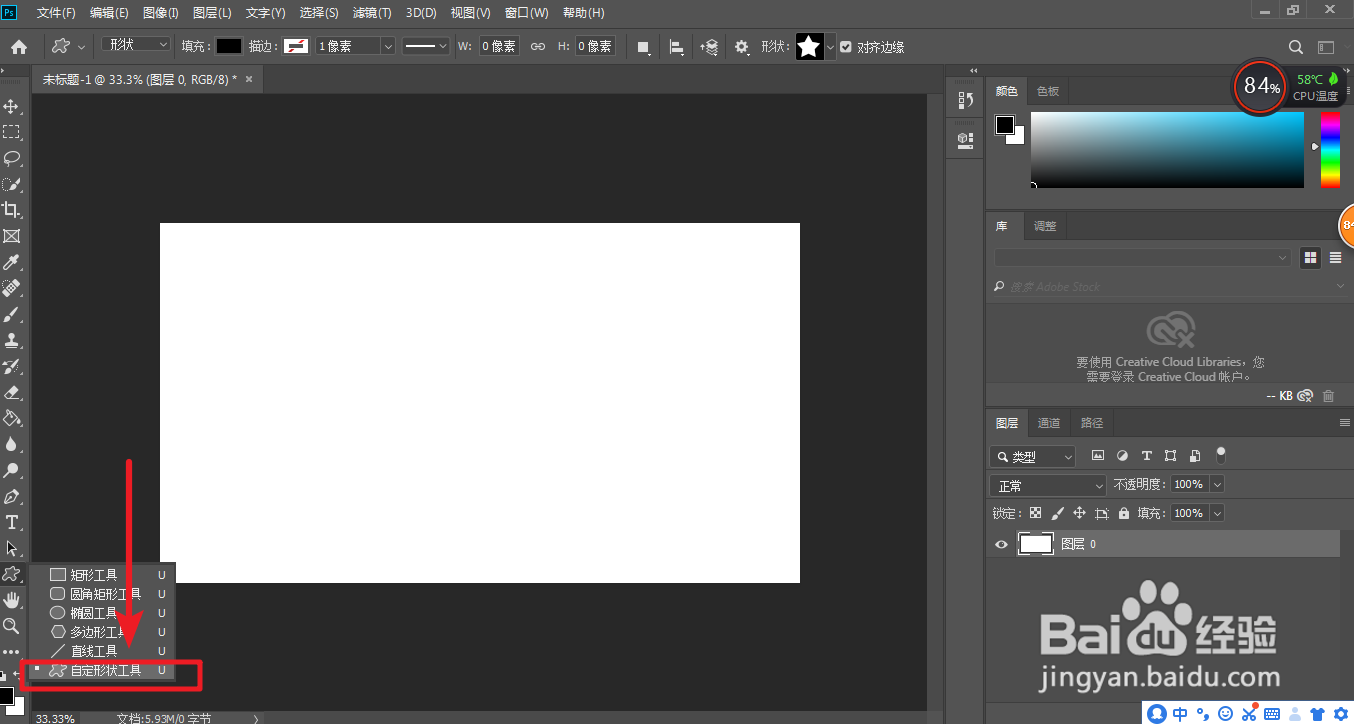1354x724 pixels.
Task: Link width and height chain icon
Action: click(538, 46)
